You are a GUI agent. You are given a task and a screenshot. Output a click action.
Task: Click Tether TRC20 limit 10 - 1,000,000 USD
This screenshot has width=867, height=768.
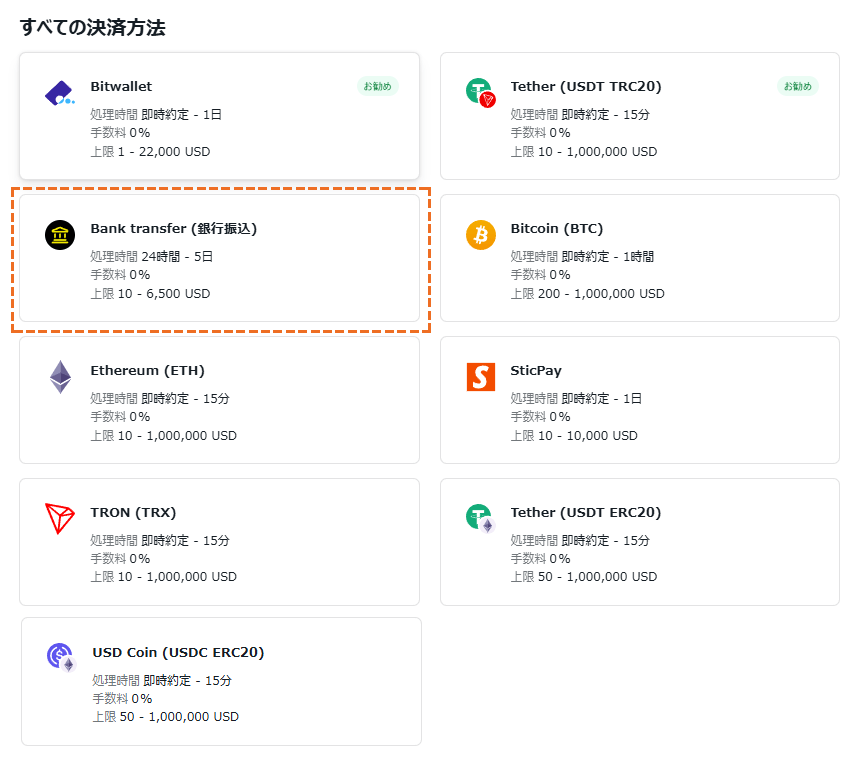[x=584, y=151]
